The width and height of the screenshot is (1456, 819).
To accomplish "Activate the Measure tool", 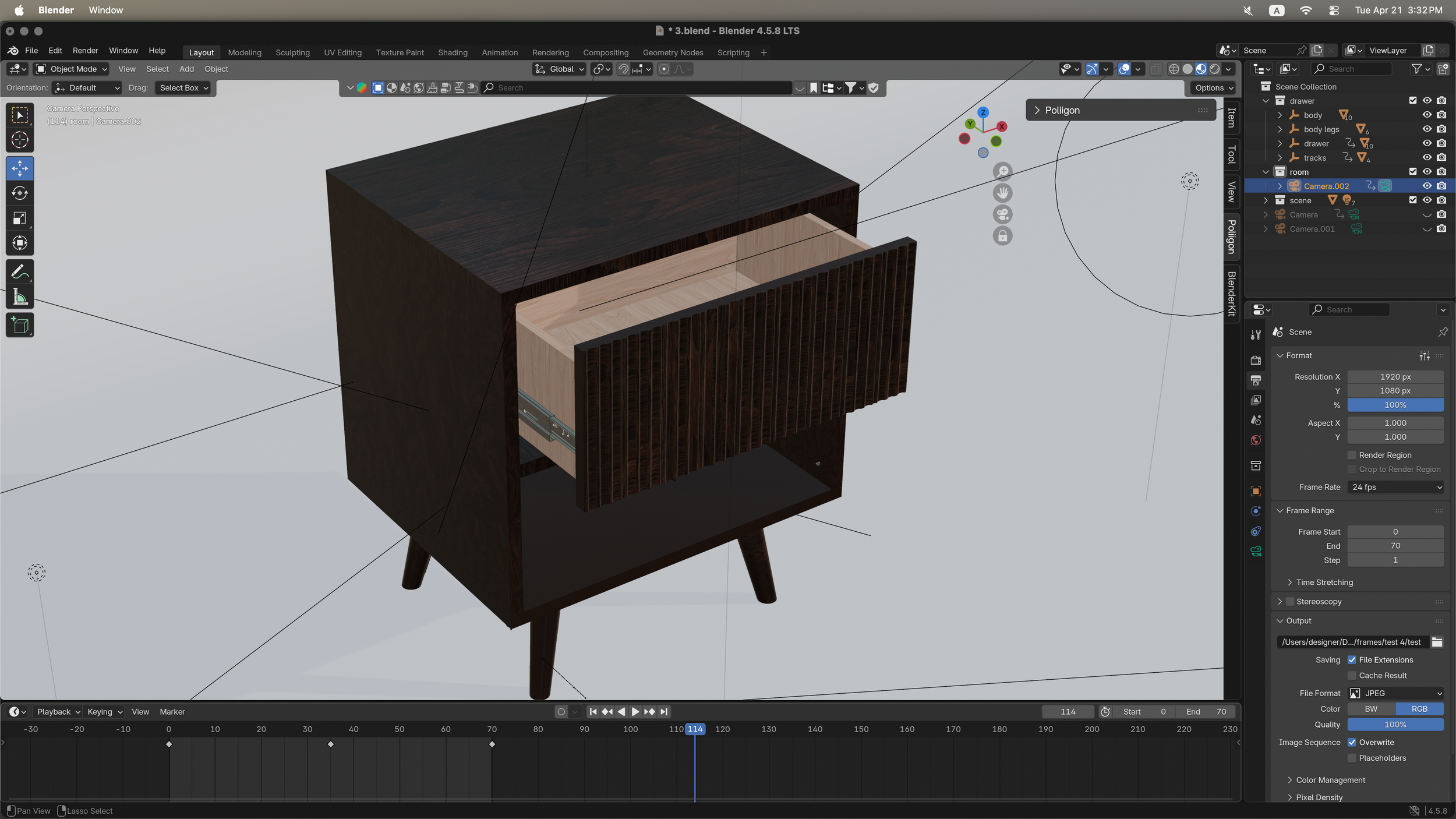I will coord(20,297).
